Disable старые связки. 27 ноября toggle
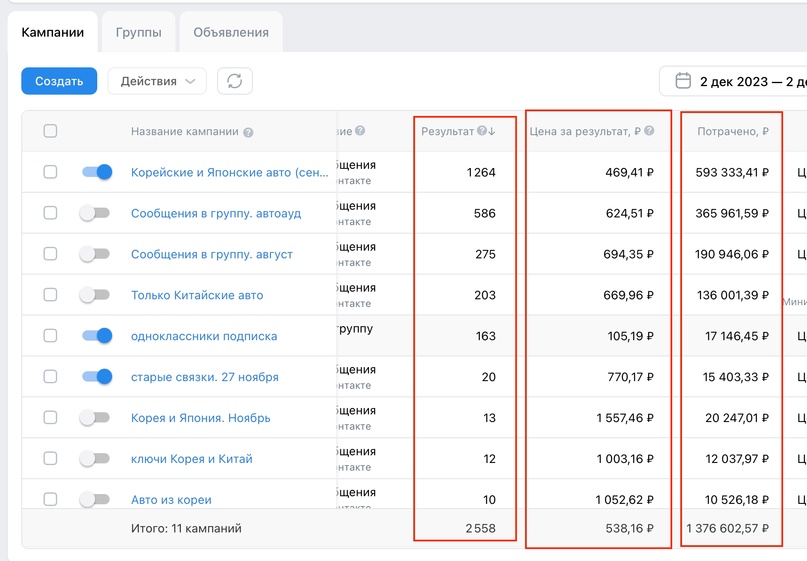This screenshot has height=561, width=807. [97, 377]
